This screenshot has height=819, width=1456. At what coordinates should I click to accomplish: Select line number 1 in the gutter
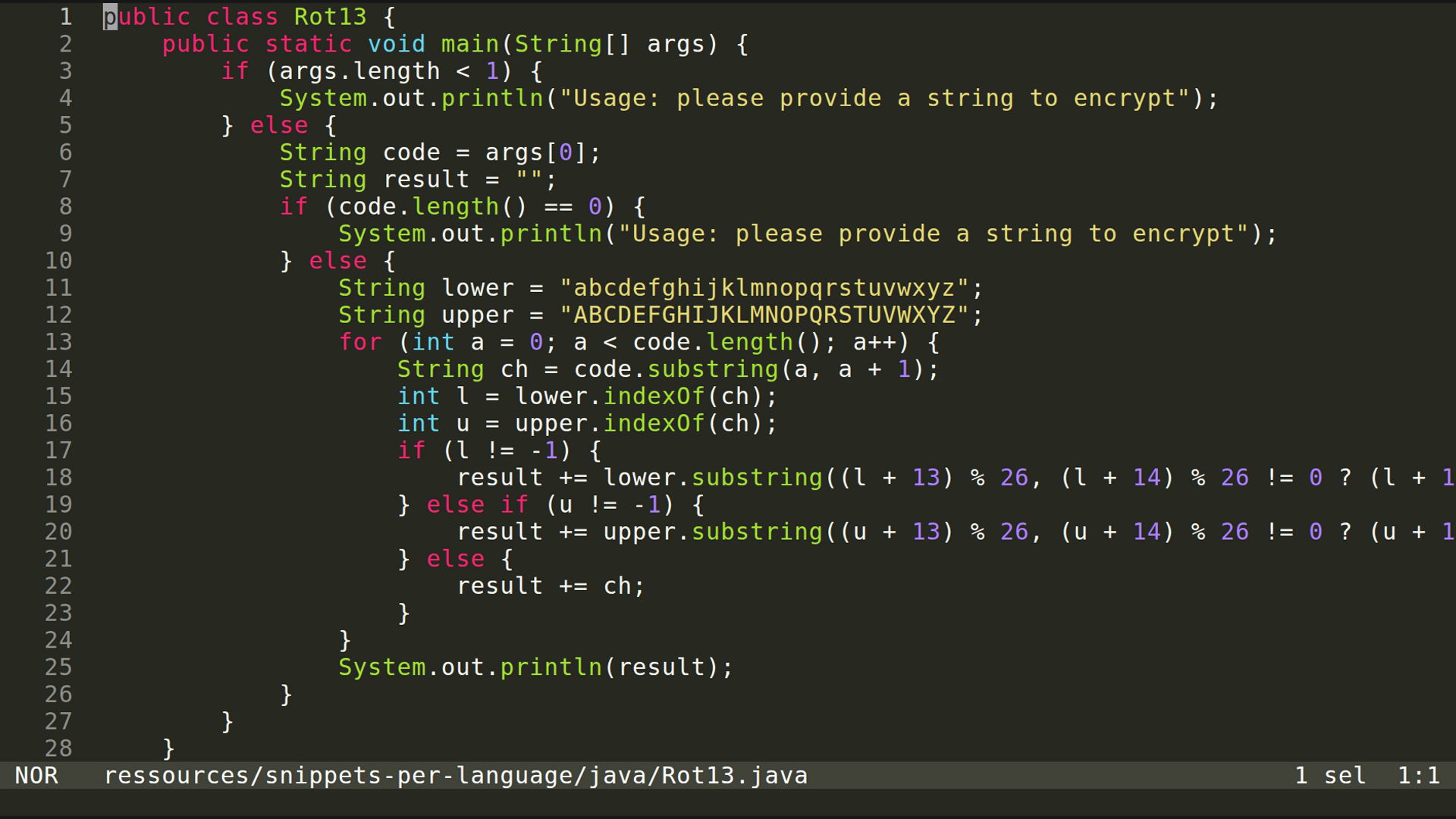point(65,16)
